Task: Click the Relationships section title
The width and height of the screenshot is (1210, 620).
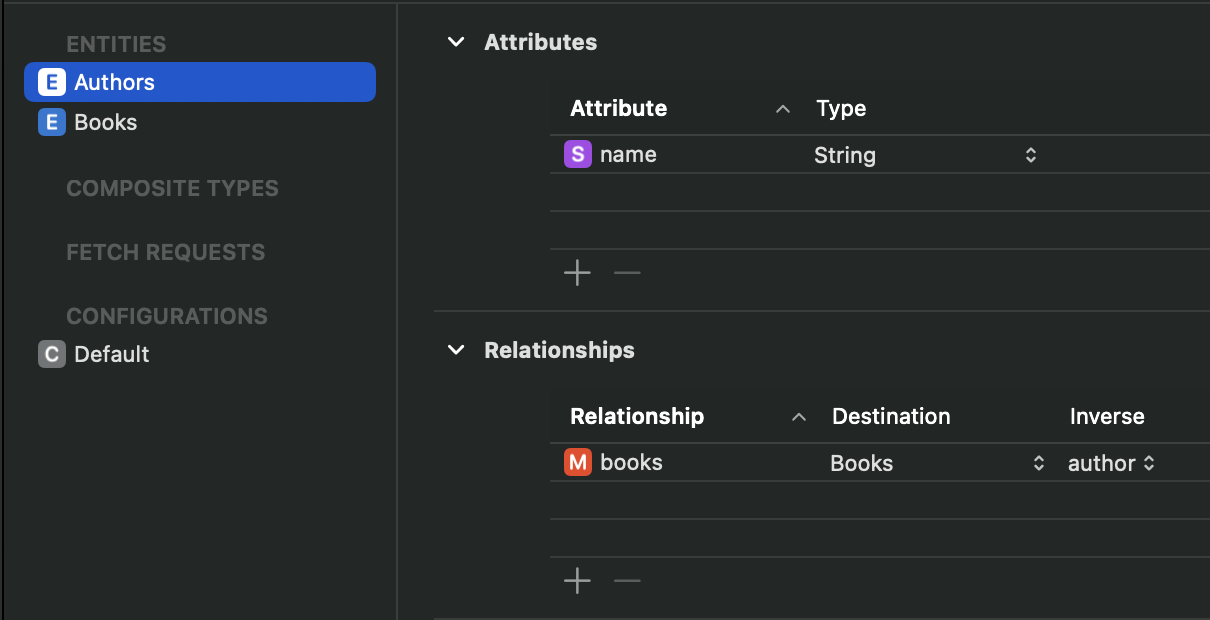Action: click(559, 350)
